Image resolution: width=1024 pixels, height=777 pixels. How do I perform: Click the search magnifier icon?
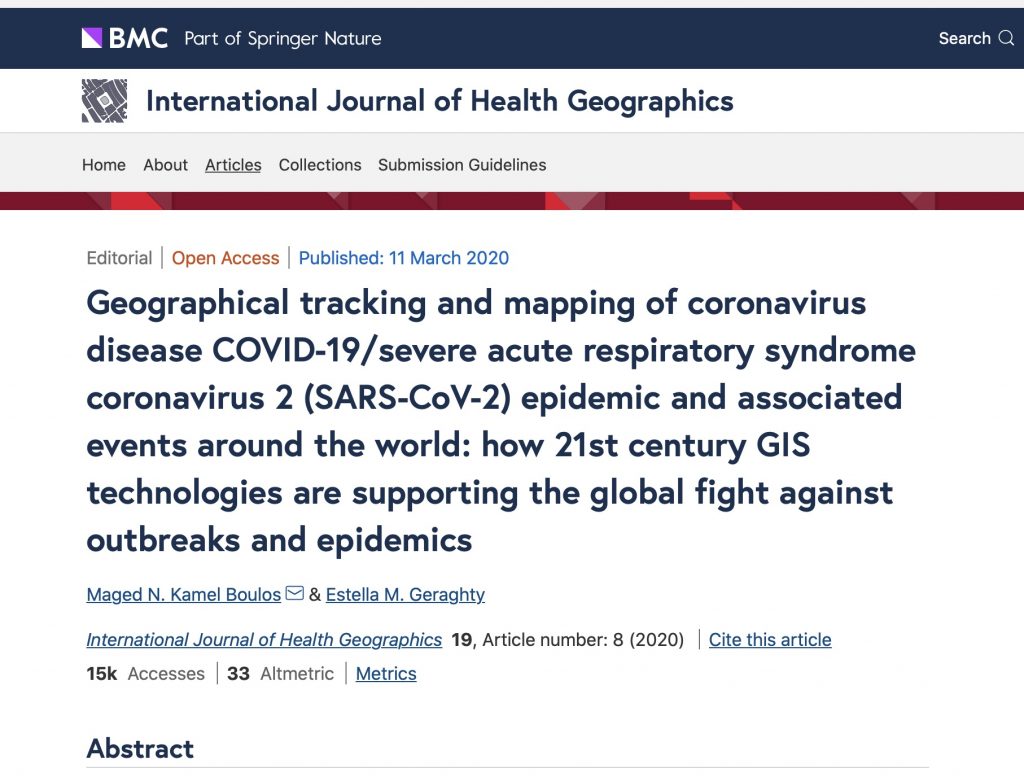pos(1006,38)
